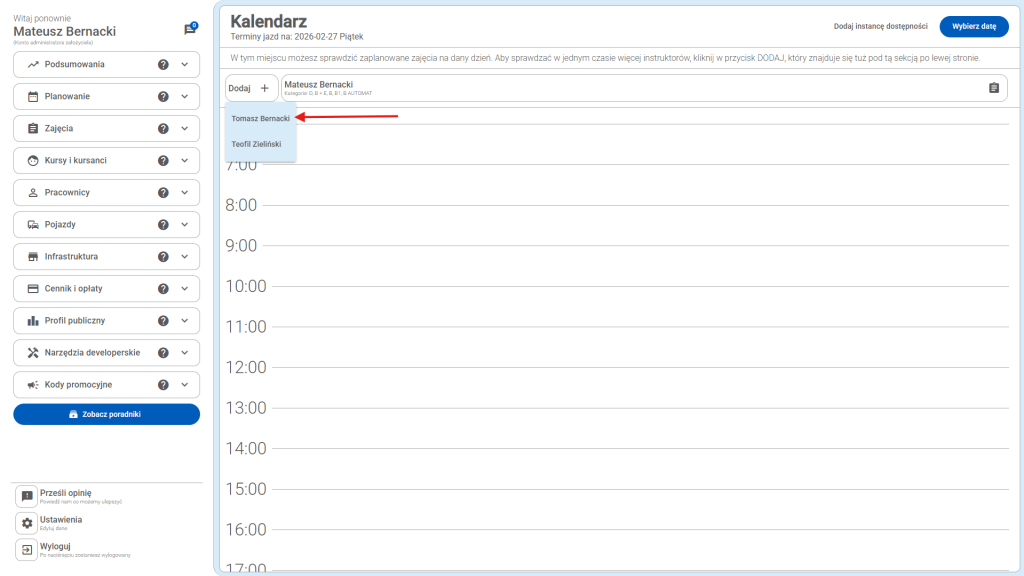The image size is (1024, 576).
Task: Open the Dodaj instructor dropdown
Action: click(x=251, y=88)
